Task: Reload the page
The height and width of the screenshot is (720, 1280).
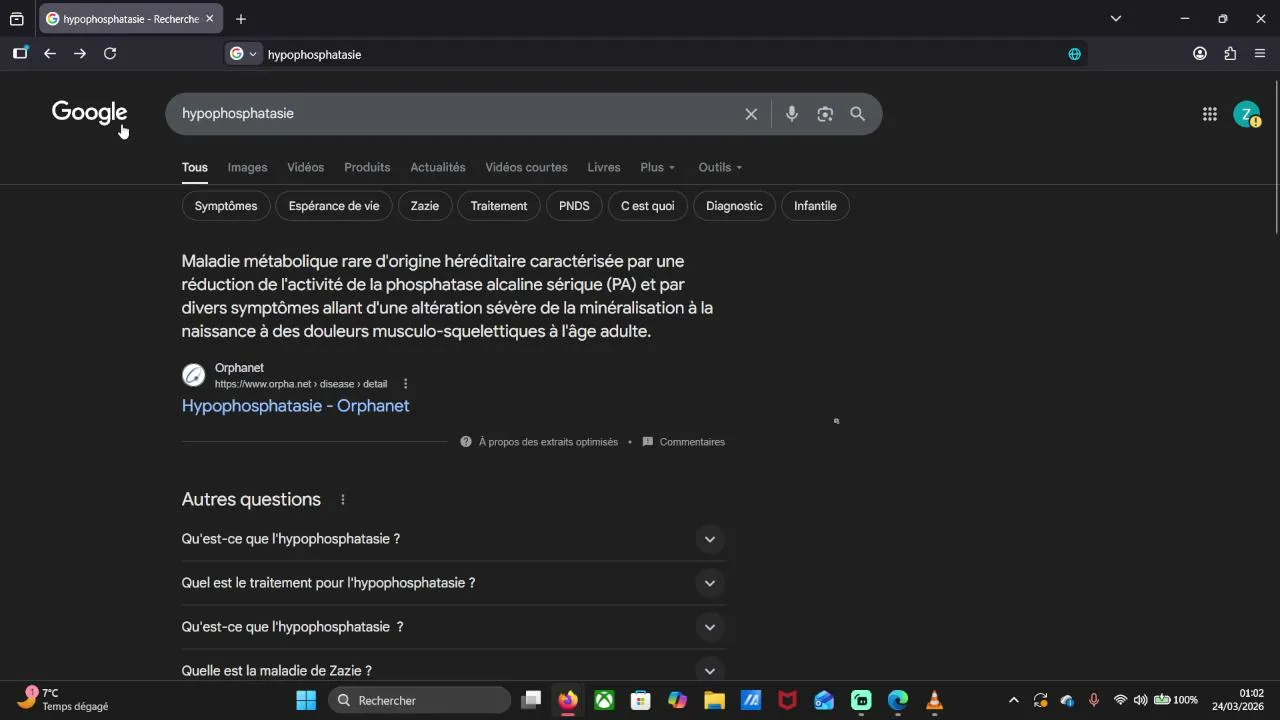Action: click(x=110, y=54)
